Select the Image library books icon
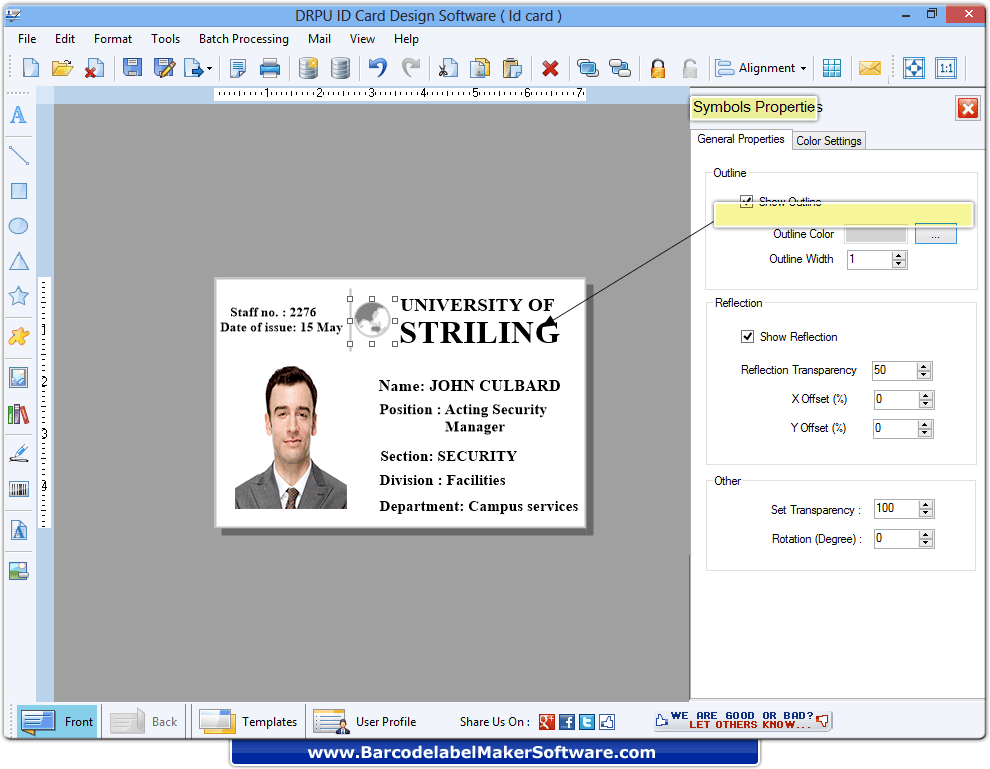The width and height of the screenshot is (990, 769). coord(18,414)
